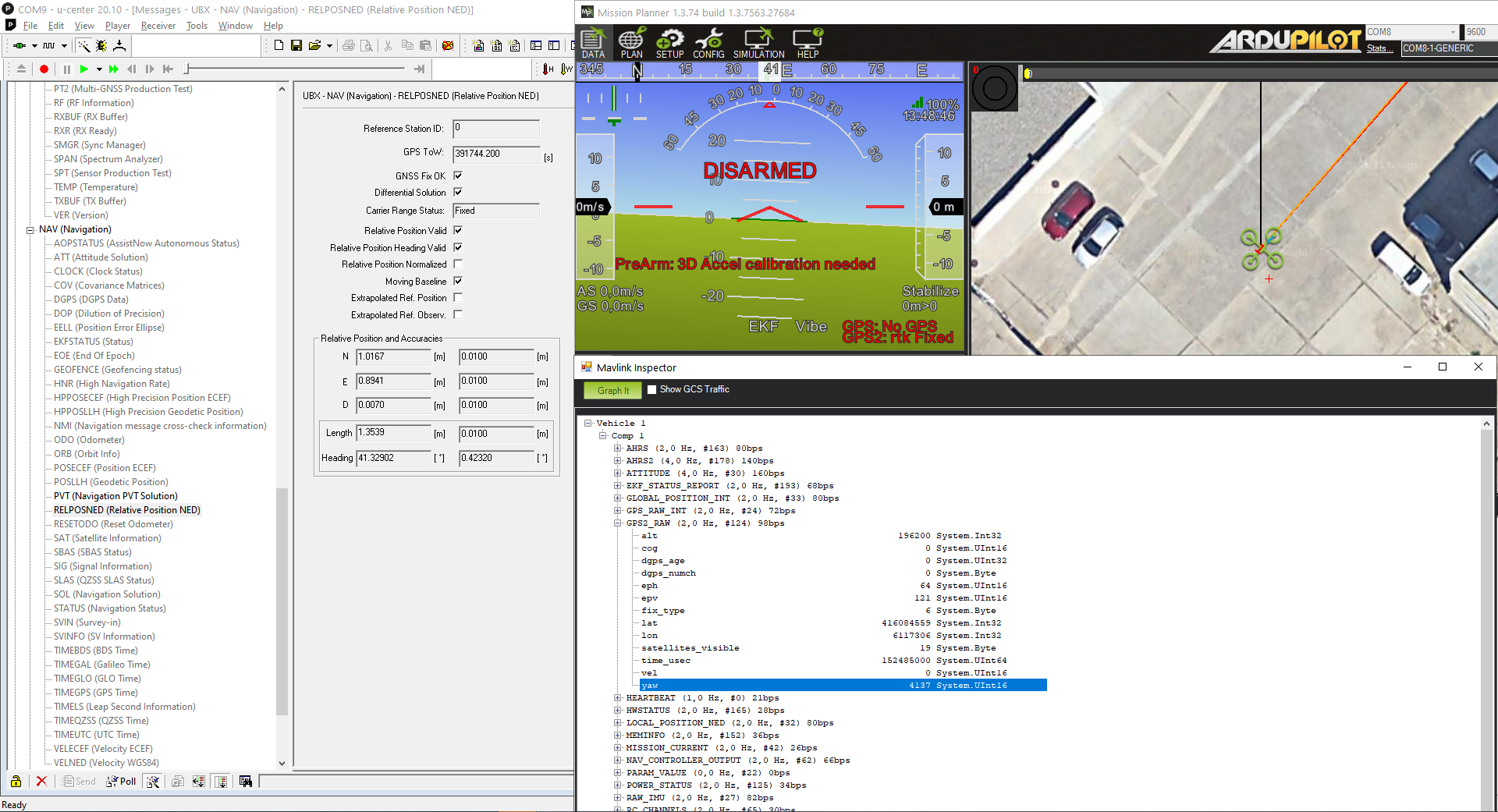1498x812 pixels.
Task: Toggle the Extrapolated Ref. Position checkbox
Action: (458, 298)
